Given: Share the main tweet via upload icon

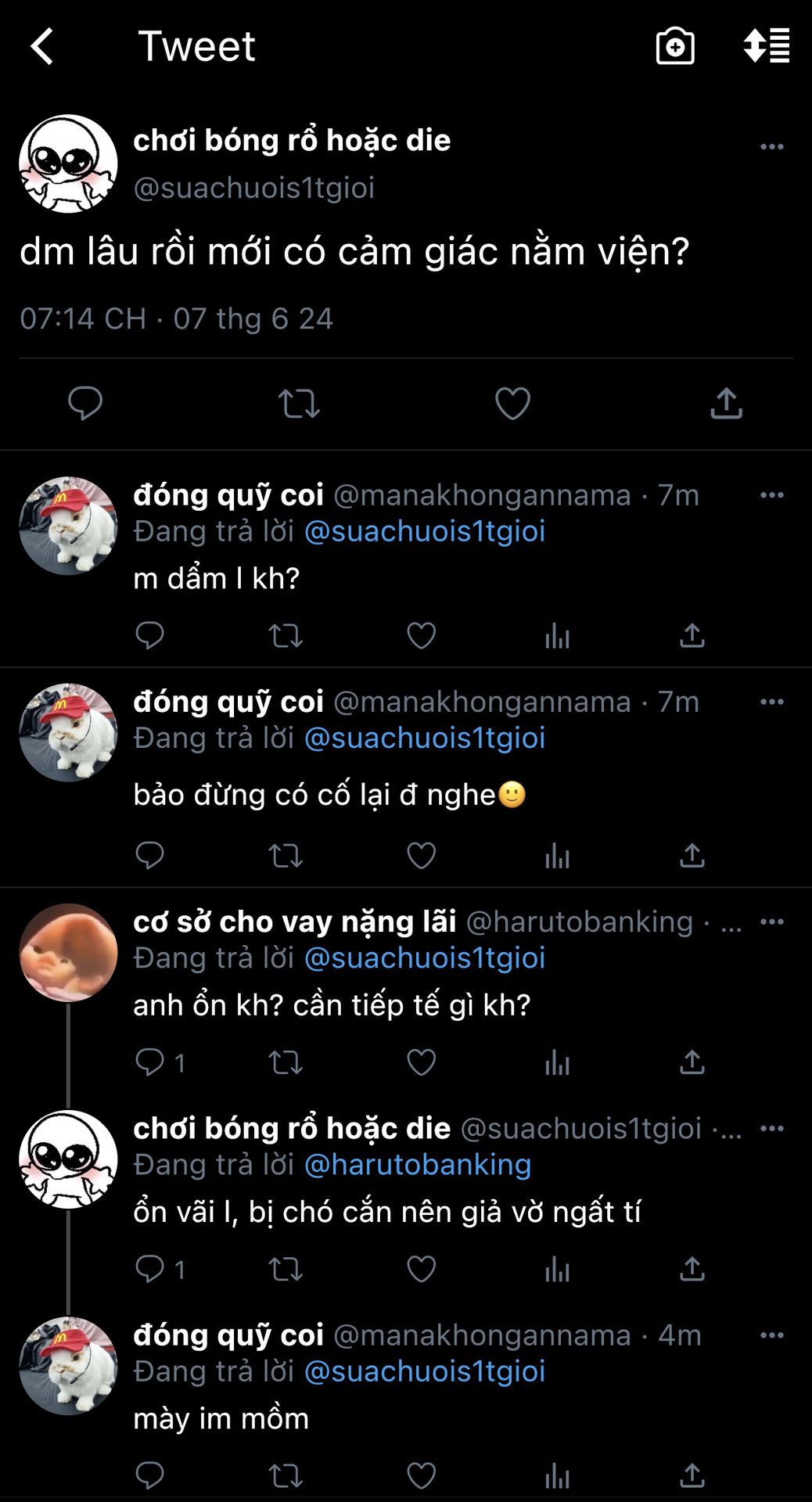Looking at the screenshot, I should tap(726, 404).
